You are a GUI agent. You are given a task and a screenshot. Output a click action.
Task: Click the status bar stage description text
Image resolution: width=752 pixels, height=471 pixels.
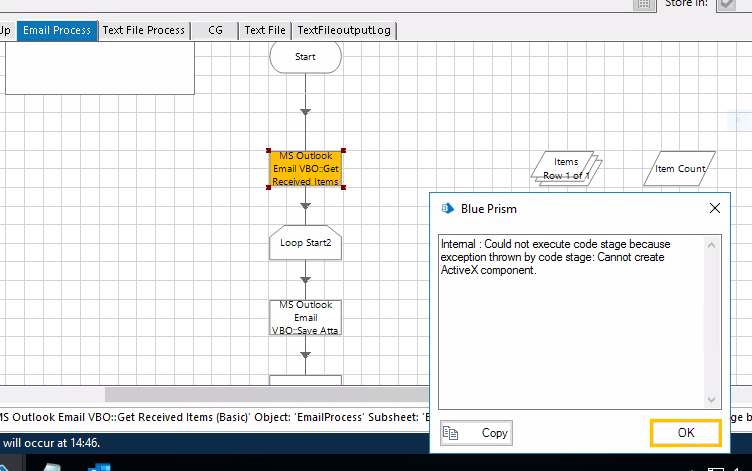214,417
